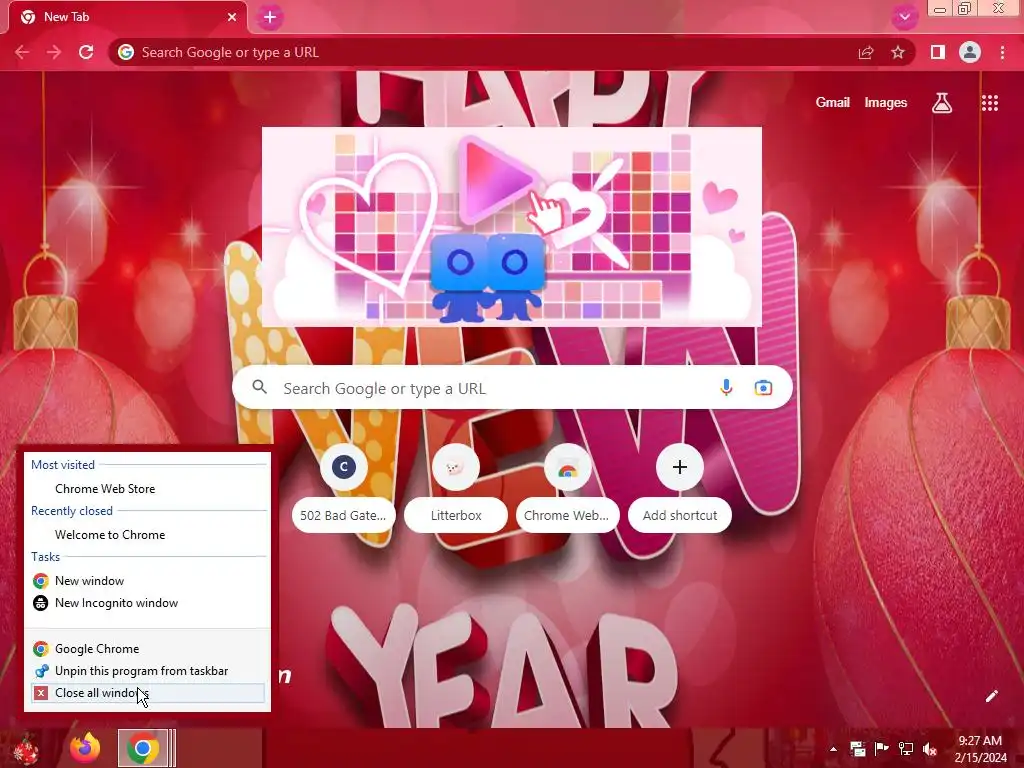Click the Chrome taskbar button
This screenshot has height=768, width=1024.
(x=146, y=748)
